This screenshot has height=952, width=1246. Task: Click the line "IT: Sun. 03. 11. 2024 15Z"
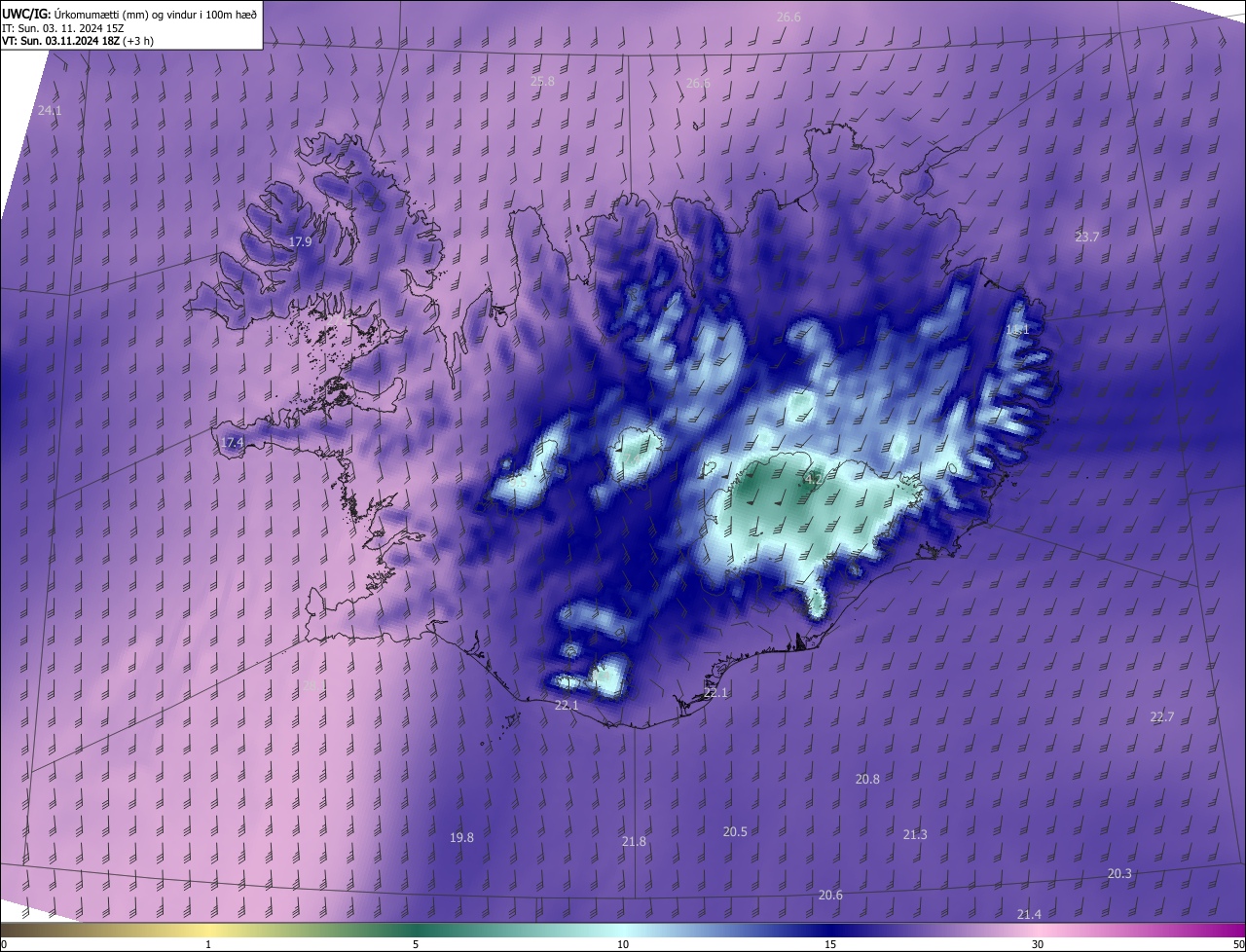tap(63, 28)
